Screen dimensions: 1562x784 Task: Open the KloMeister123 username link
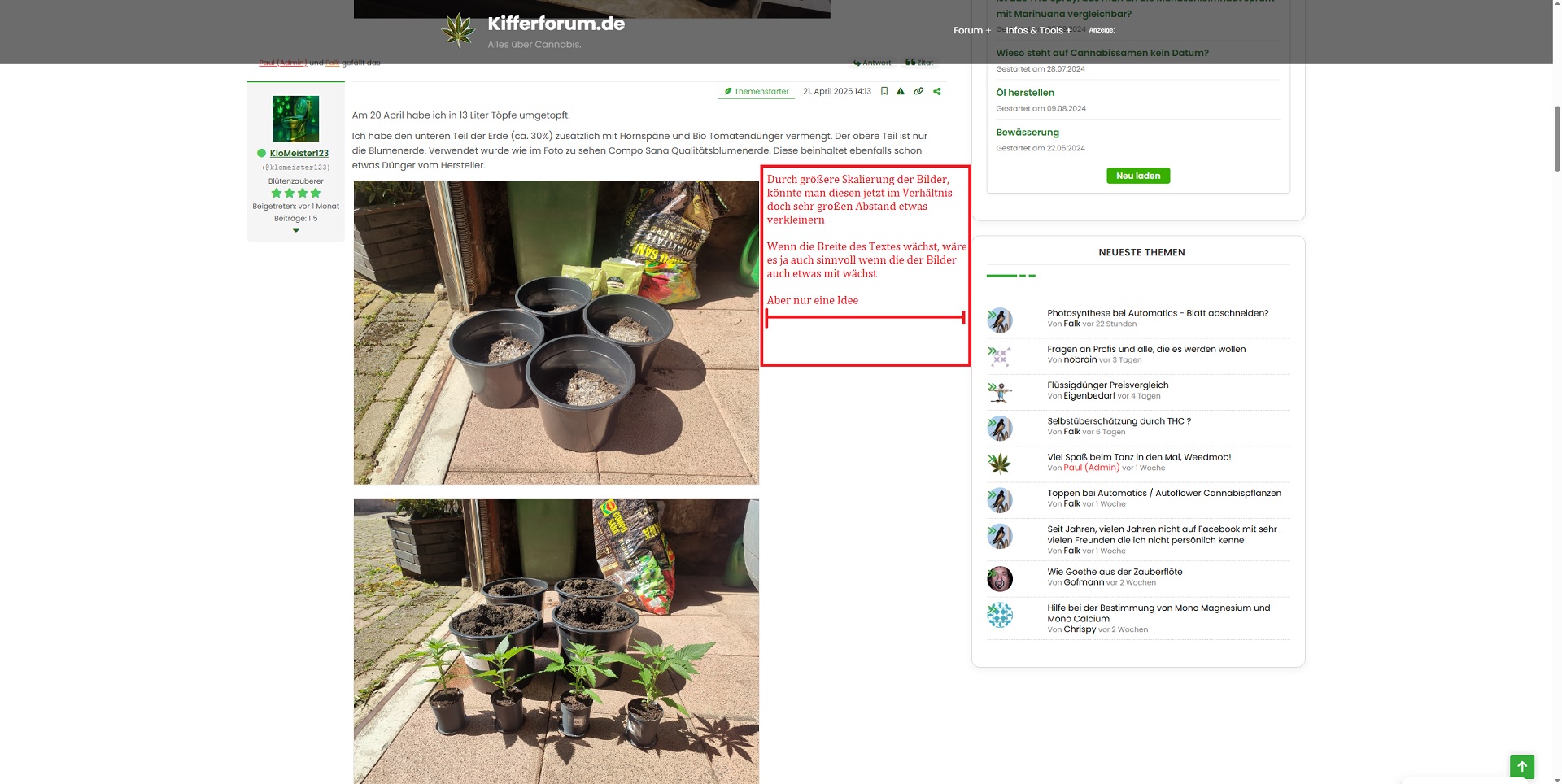coord(299,153)
